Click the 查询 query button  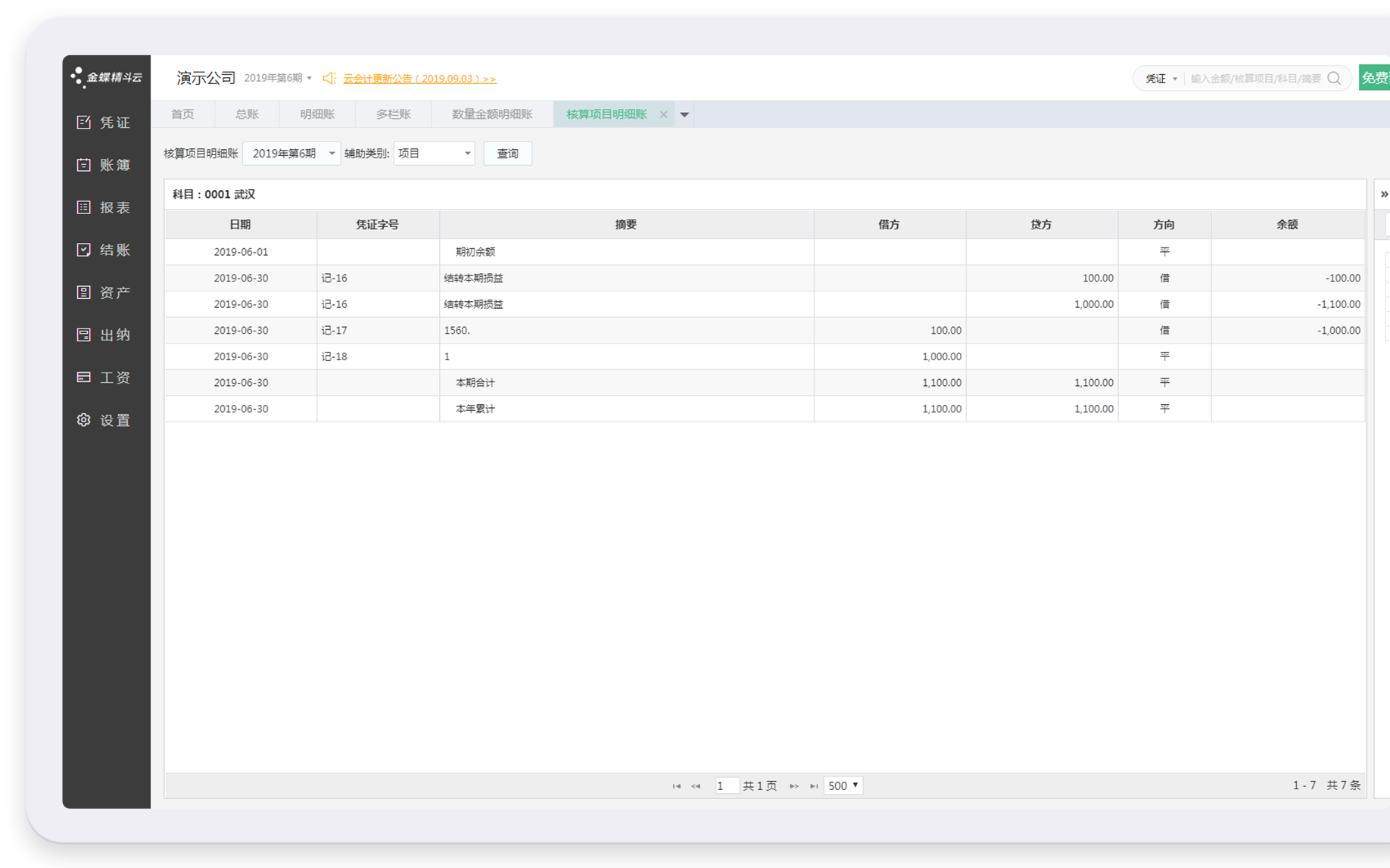(507, 154)
